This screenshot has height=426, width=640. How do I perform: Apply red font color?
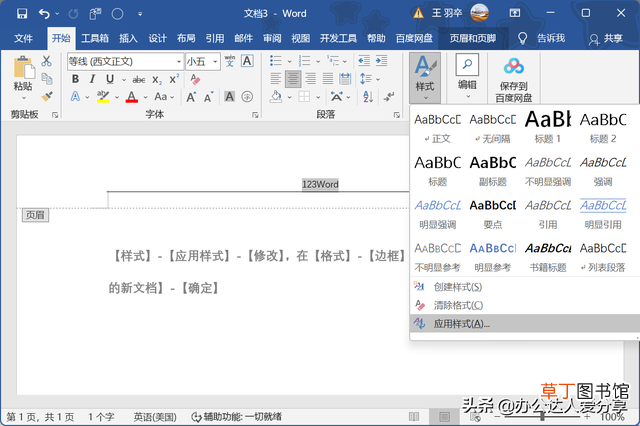pyautogui.click(x=131, y=97)
